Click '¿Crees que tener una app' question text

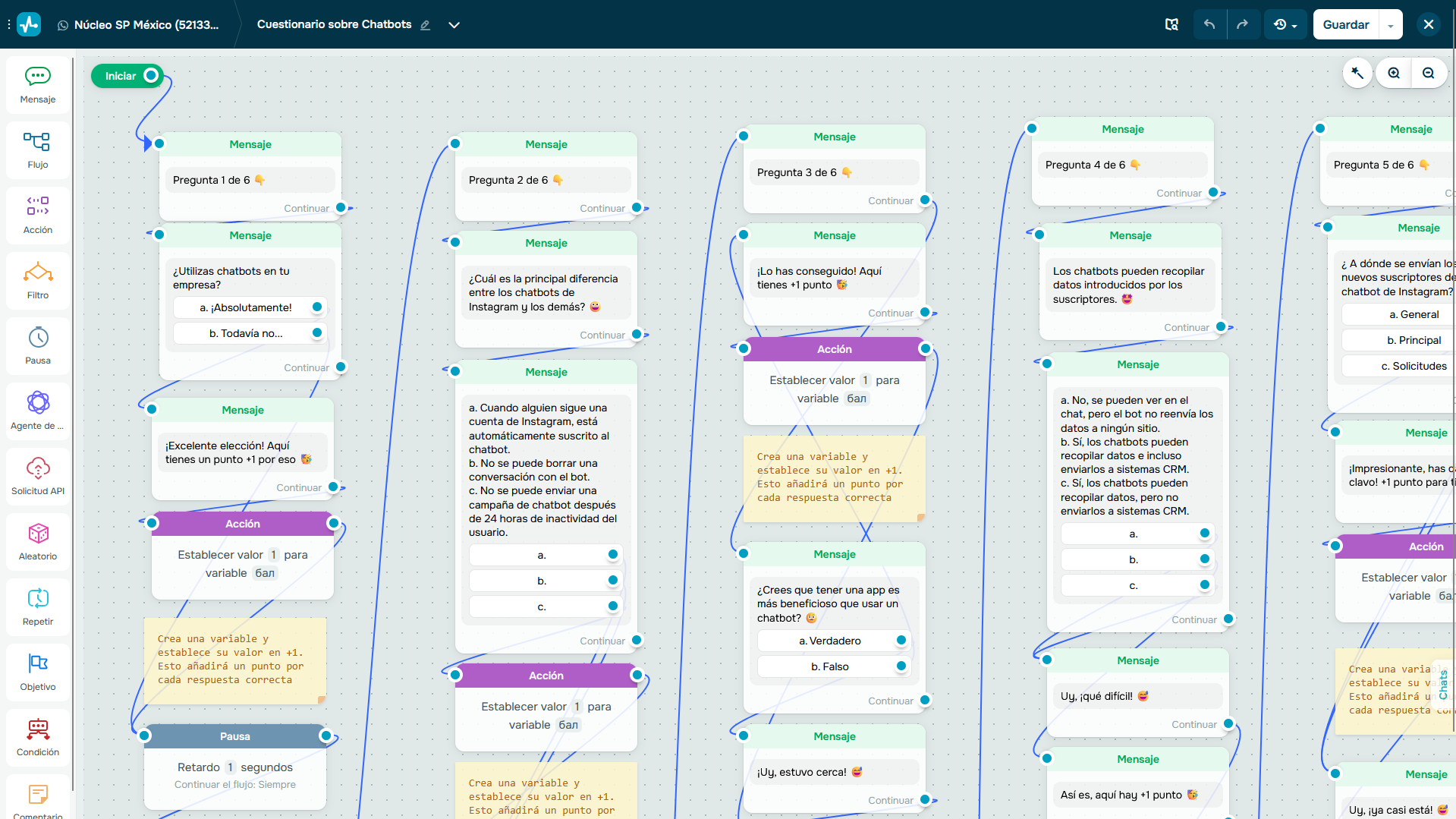point(828,603)
